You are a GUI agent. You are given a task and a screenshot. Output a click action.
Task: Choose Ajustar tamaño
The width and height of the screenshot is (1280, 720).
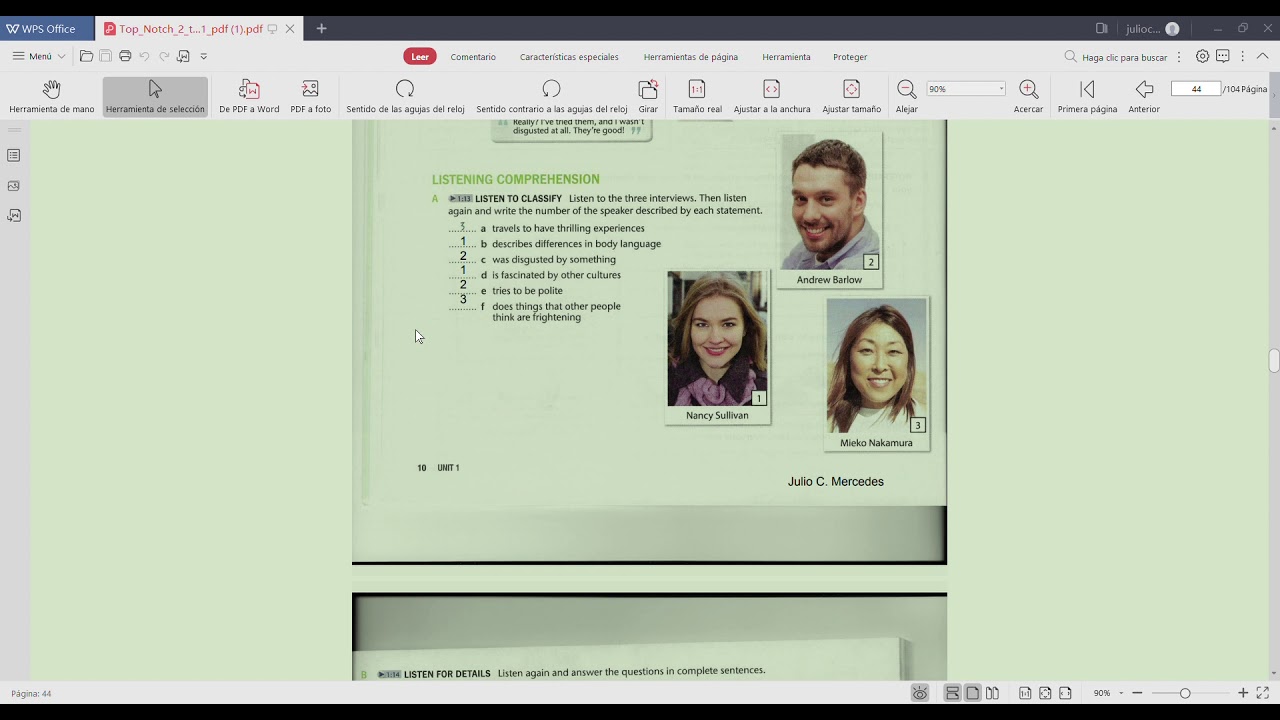coord(852,97)
